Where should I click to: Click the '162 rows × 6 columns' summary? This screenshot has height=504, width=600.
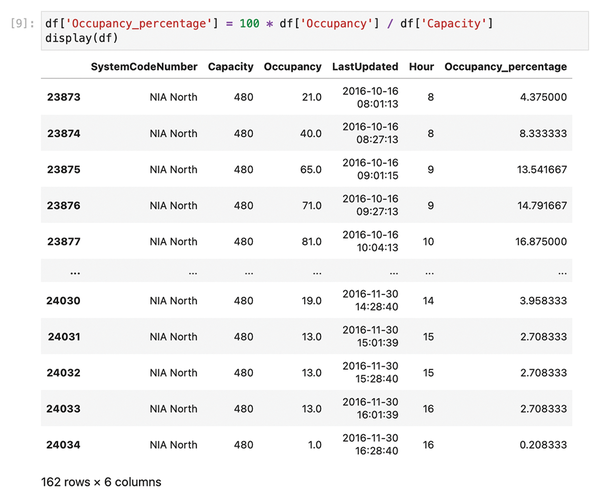point(101,482)
